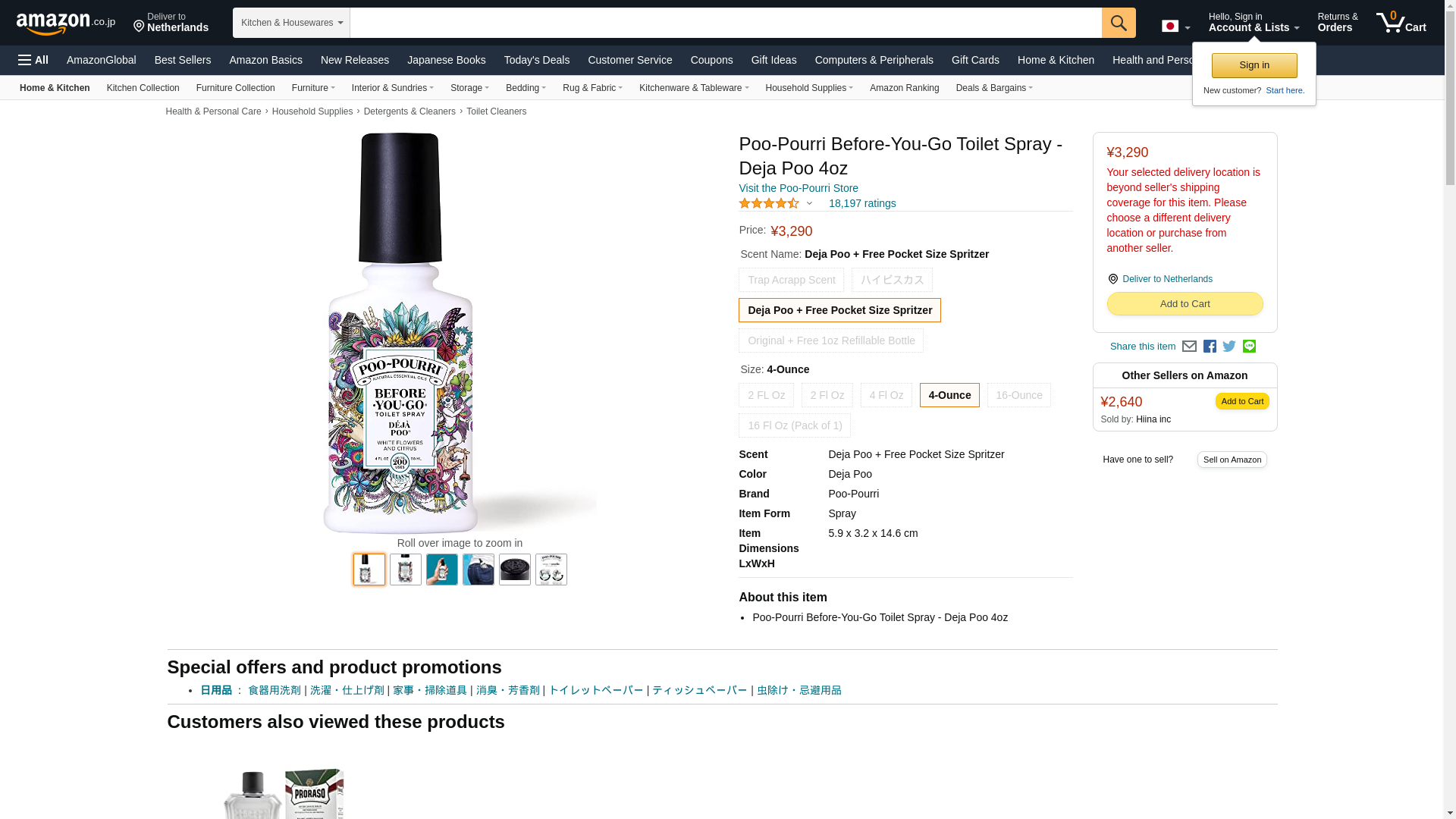Open Today's Deals in navigation bar
Image resolution: width=1456 pixels, height=819 pixels.
536,60
